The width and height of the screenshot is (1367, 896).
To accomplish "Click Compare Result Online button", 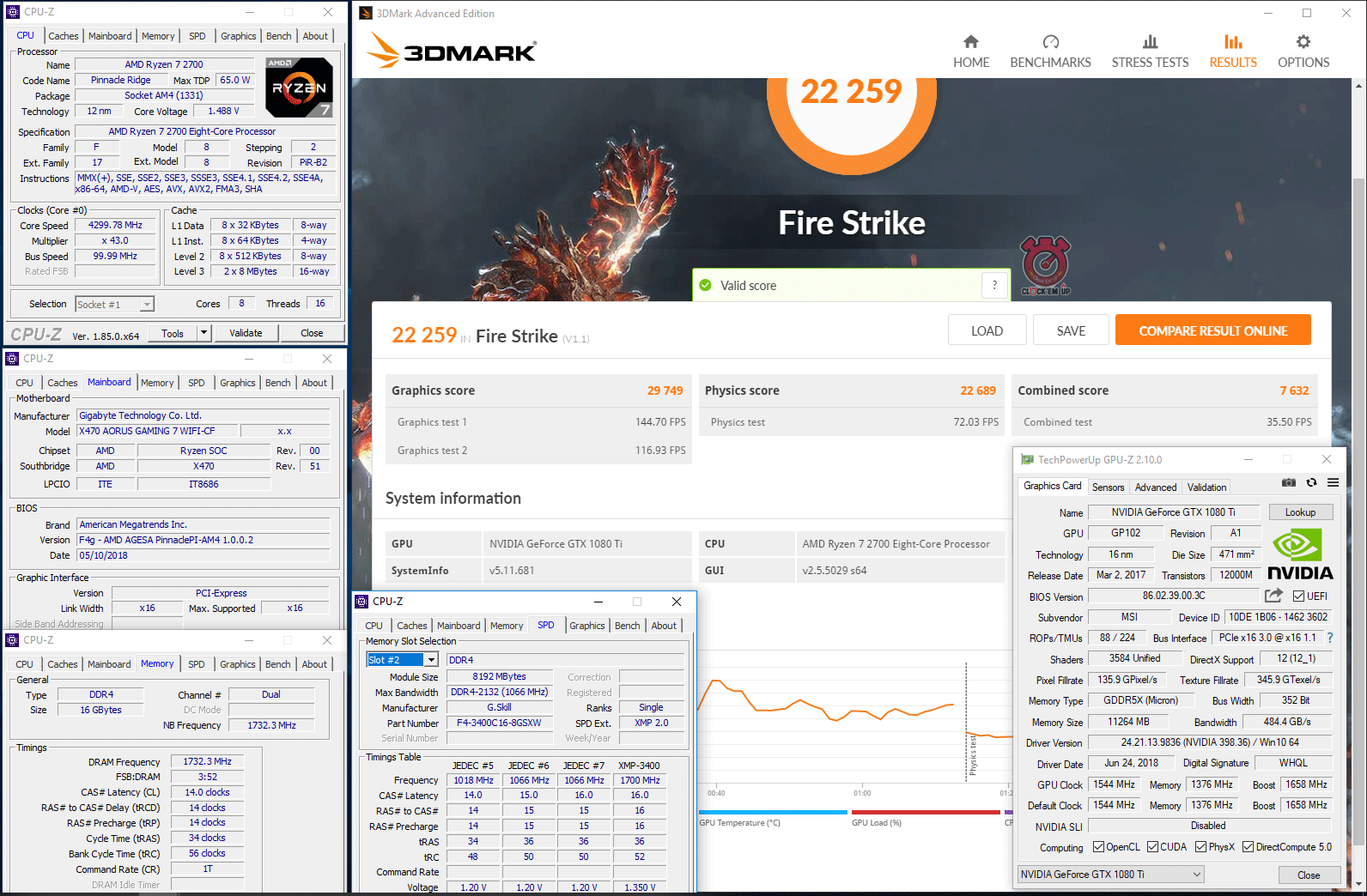I will tap(1212, 330).
